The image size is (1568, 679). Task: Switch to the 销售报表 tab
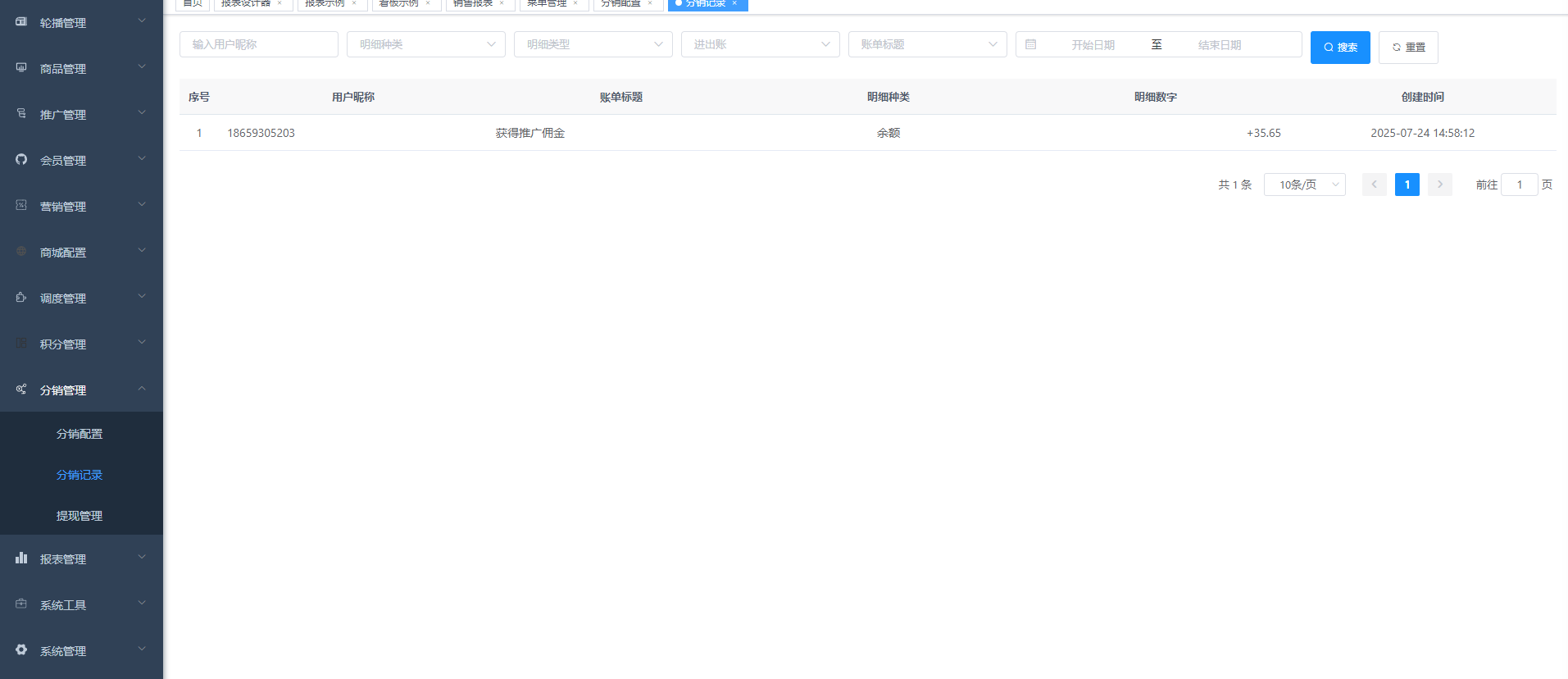click(473, 4)
